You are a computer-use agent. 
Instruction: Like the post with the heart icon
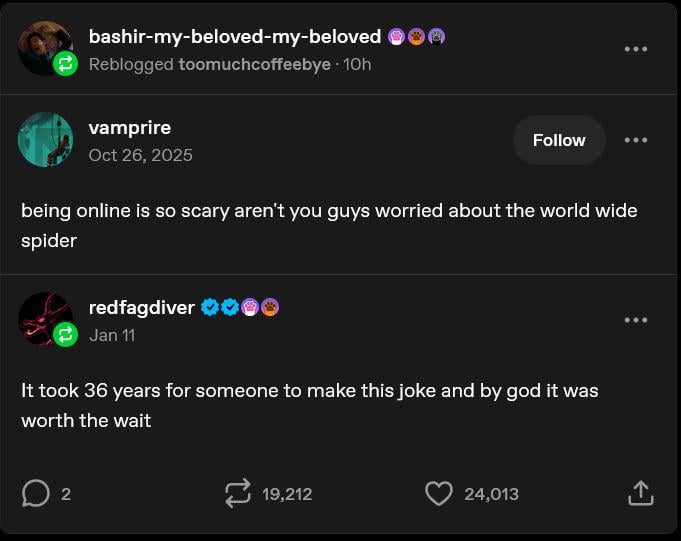pyautogui.click(x=438, y=493)
